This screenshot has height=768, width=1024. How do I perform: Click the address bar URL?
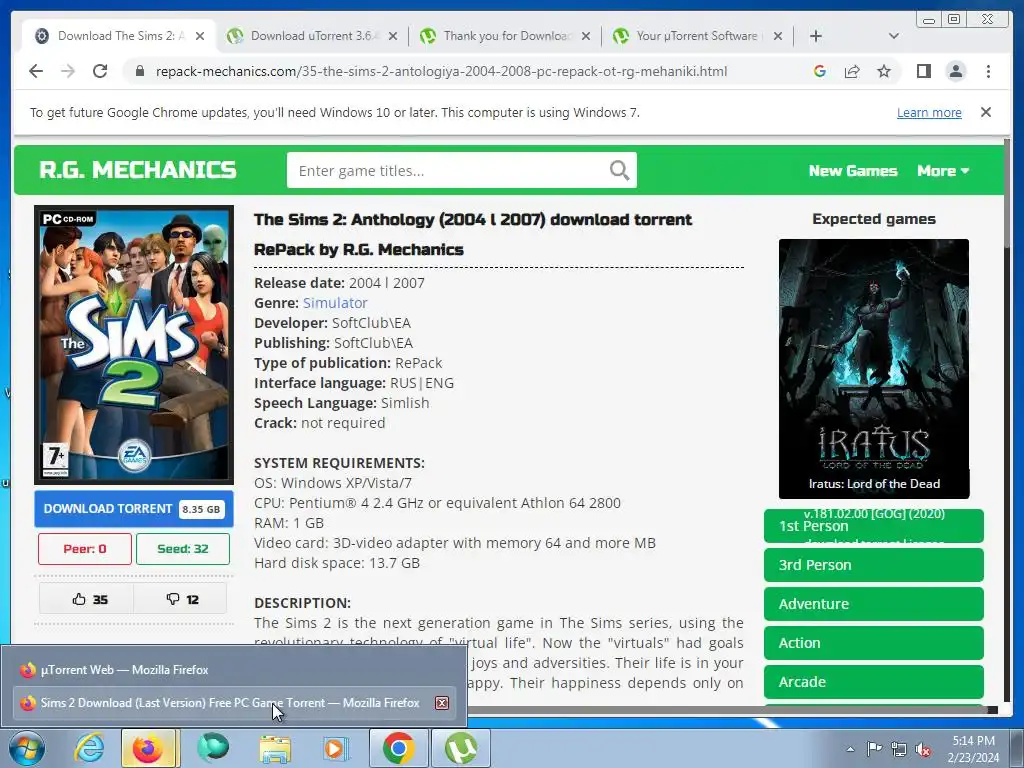(x=441, y=71)
